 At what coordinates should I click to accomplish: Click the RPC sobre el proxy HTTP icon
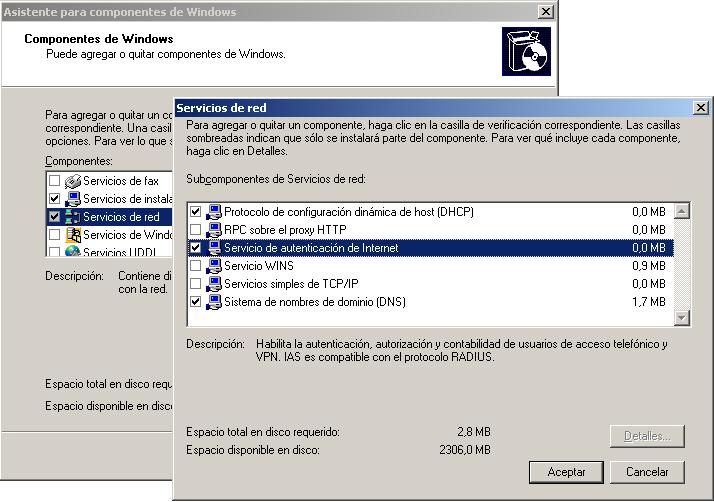(x=213, y=230)
